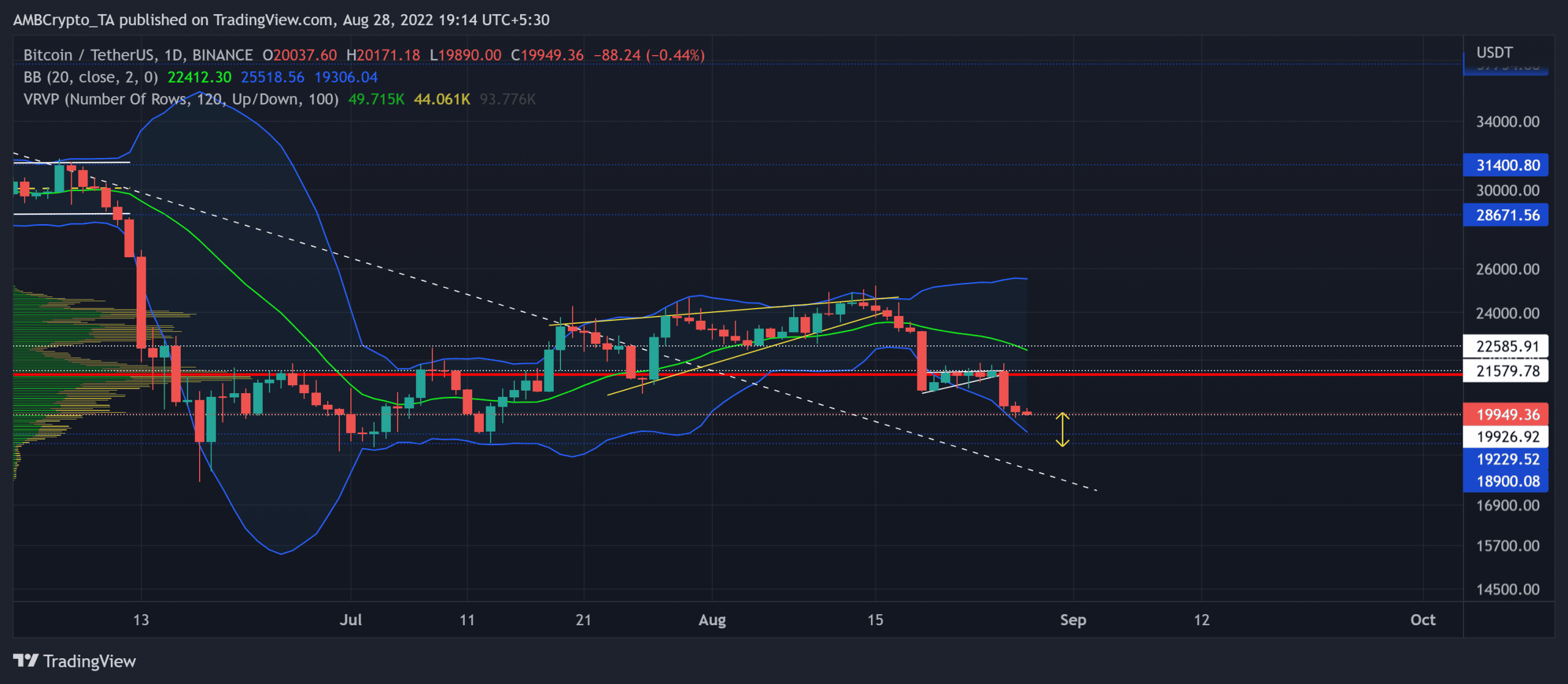Screen dimensions: 1568x684
Task: Click the Aug date label on time axis
Action: coord(712,620)
